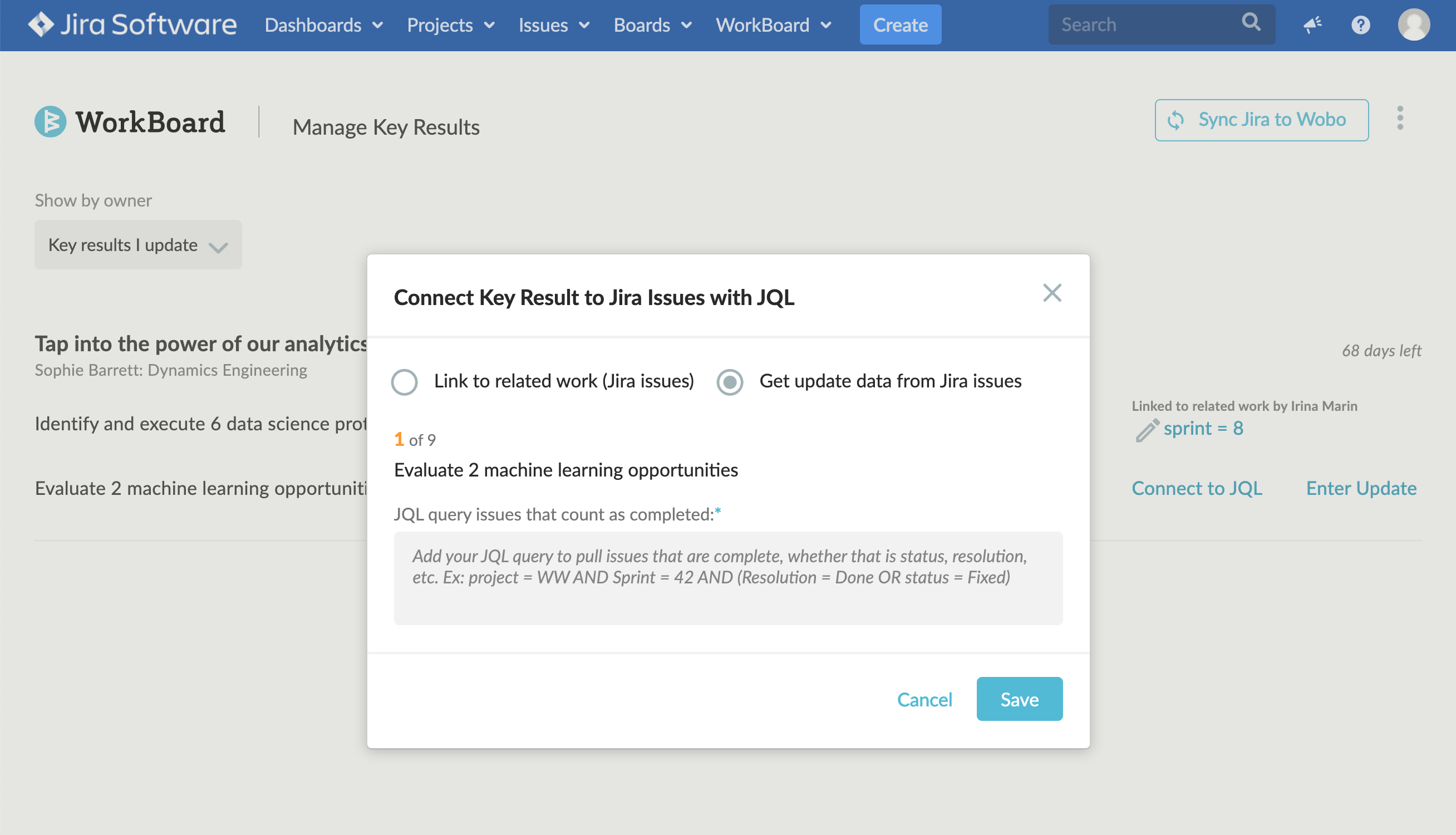Click 'Tap into the power of our analytics' objective
1456x835 pixels.
click(200, 343)
